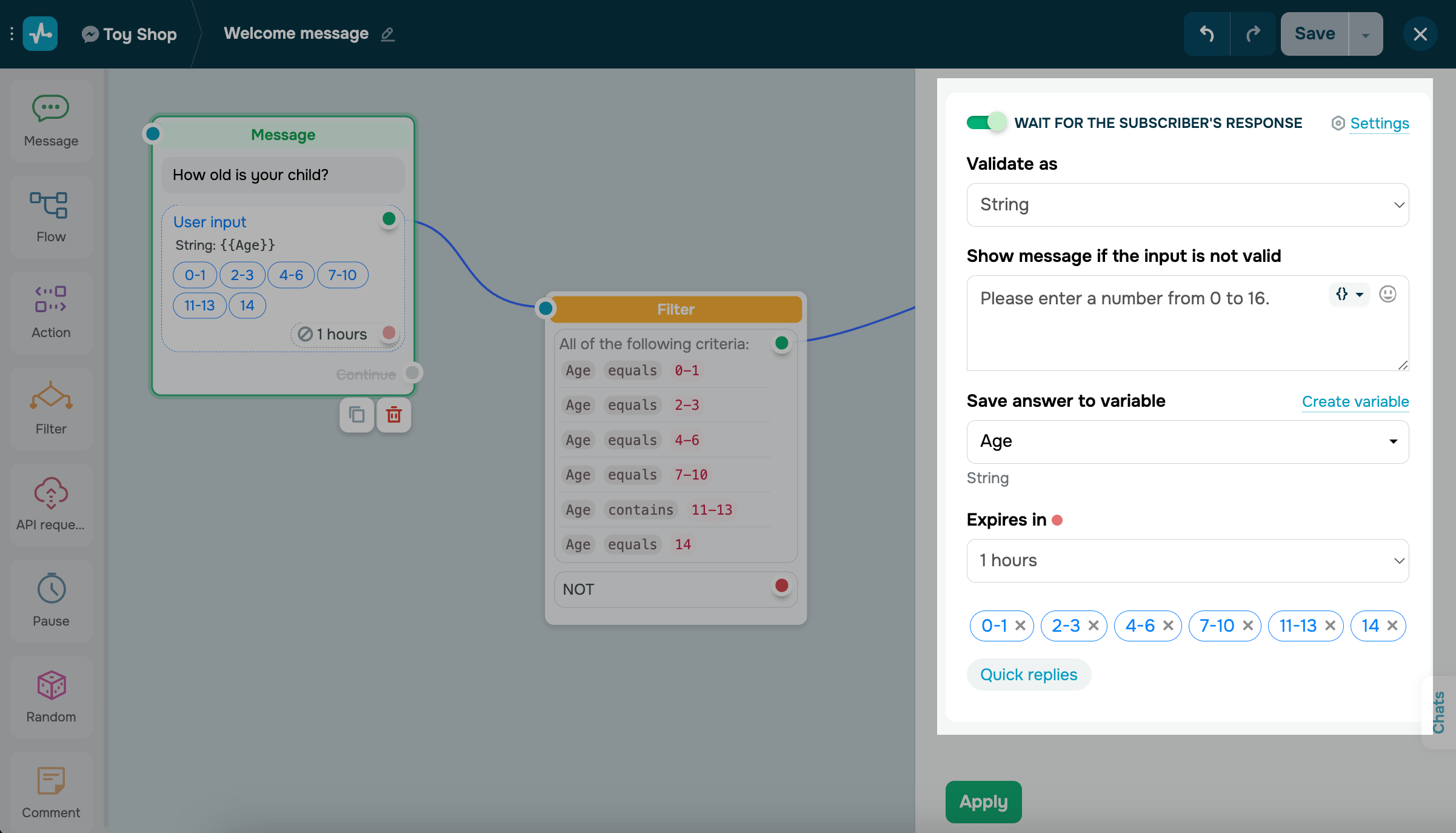Open the Validate as dropdown
This screenshot has height=833, width=1456.
pos(1187,205)
